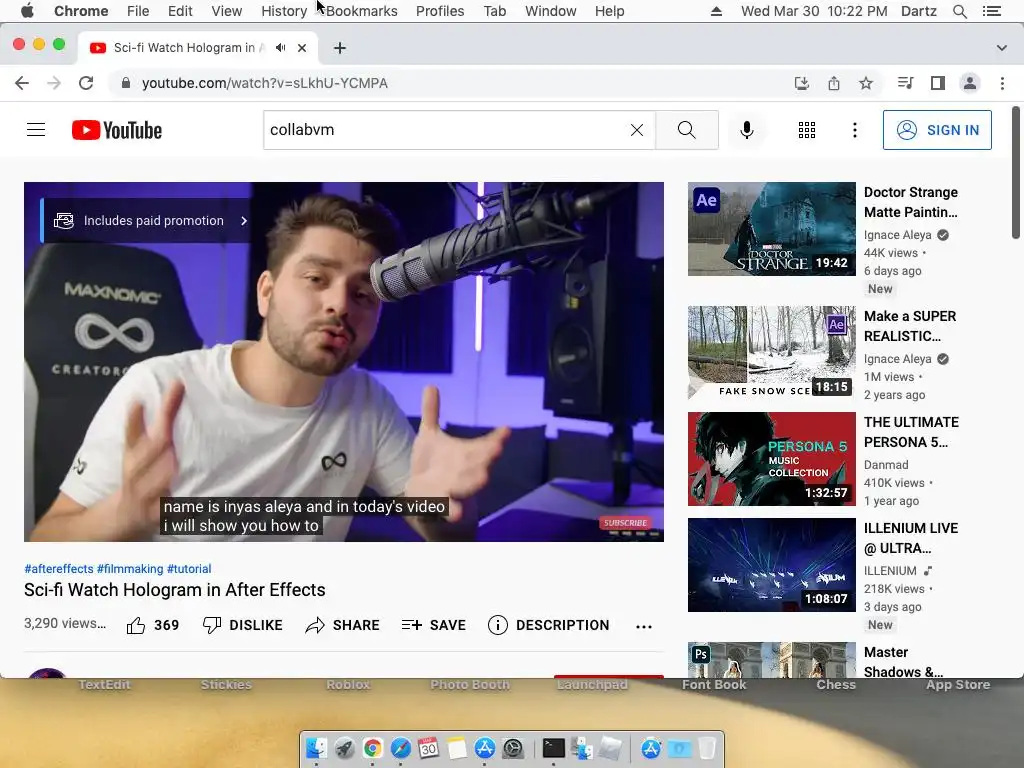This screenshot has height=768, width=1024.
Task: Open the YouTube apps grid
Action: [807, 130]
